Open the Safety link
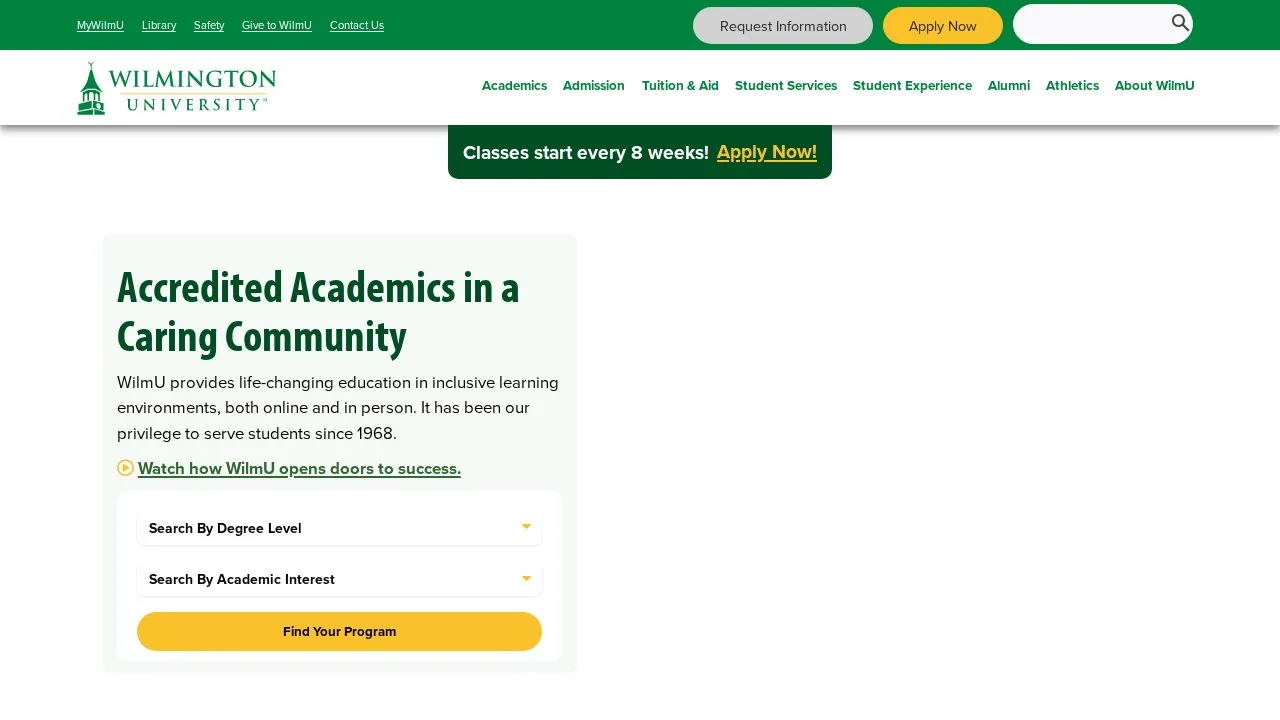1280x720 pixels. click(209, 25)
